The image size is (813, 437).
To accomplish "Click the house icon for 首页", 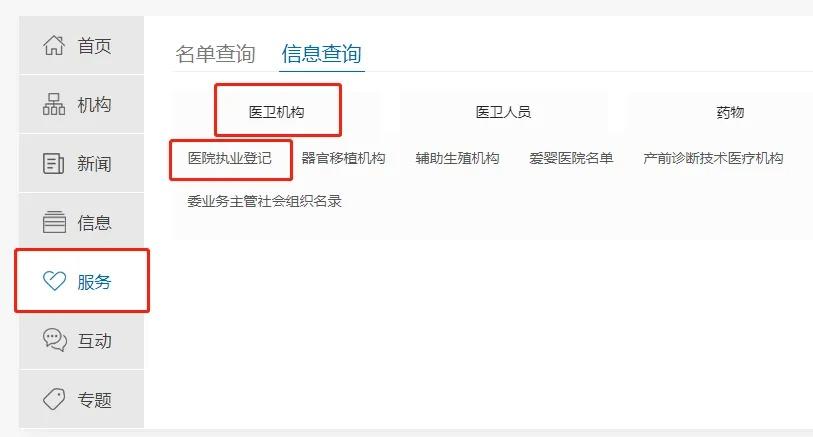I will pos(54,46).
